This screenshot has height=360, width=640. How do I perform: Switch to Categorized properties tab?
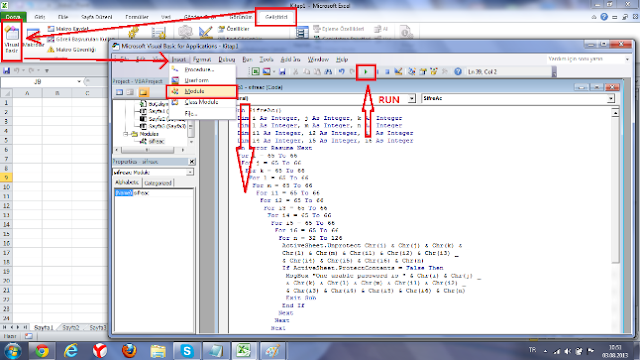click(x=158, y=183)
